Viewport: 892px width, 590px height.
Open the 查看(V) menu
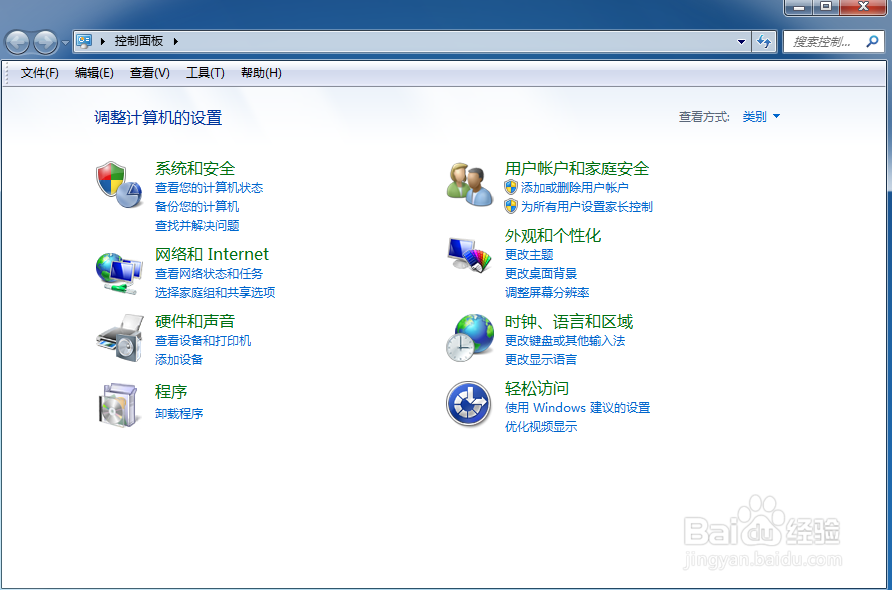tap(150, 73)
